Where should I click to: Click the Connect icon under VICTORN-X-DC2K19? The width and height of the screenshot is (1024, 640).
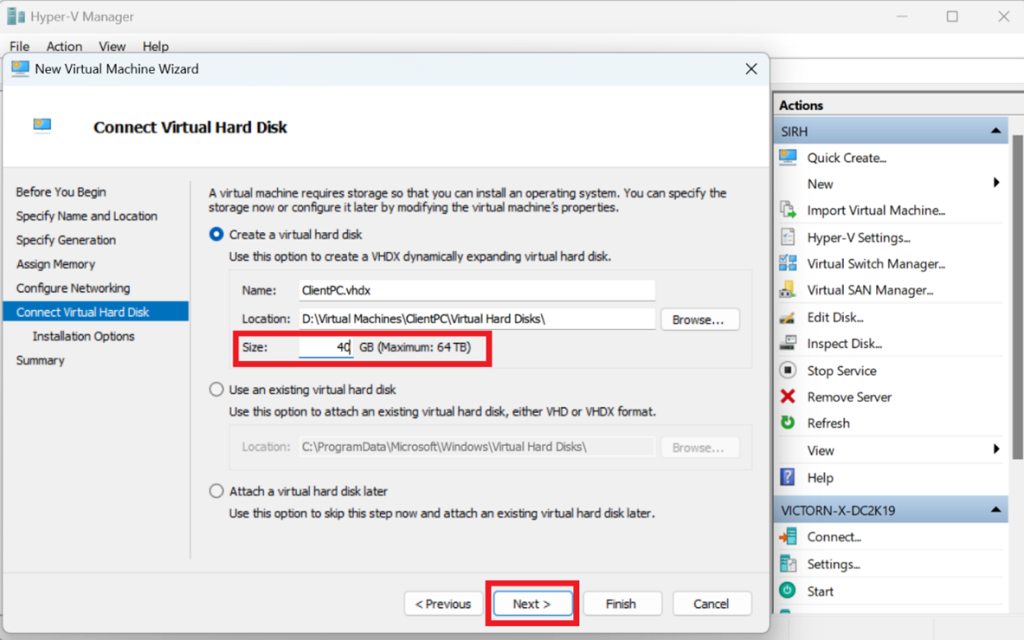[788, 537]
